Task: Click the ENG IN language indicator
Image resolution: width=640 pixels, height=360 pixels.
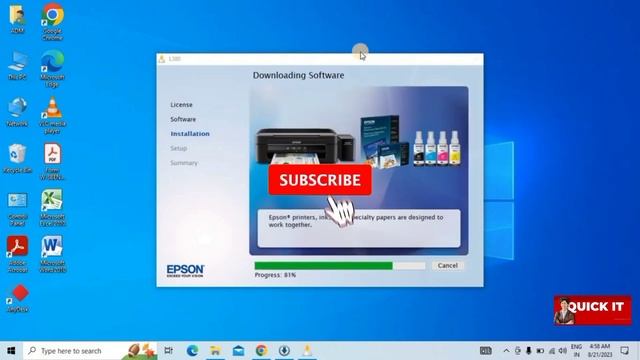Action: (x=576, y=351)
